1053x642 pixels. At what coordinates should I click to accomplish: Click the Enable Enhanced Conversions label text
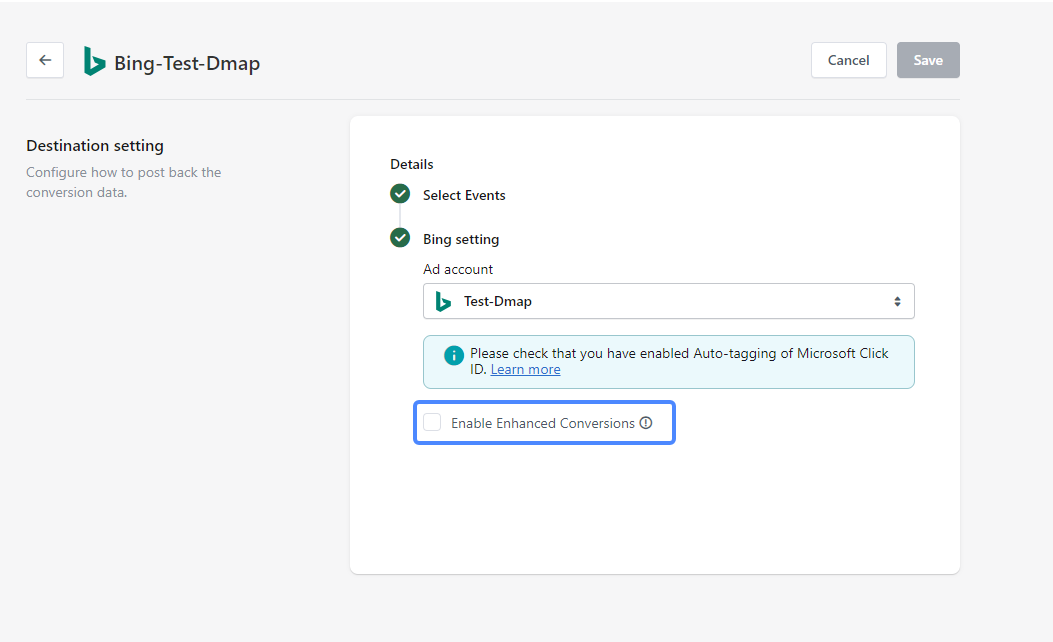[x=542, y=423]
